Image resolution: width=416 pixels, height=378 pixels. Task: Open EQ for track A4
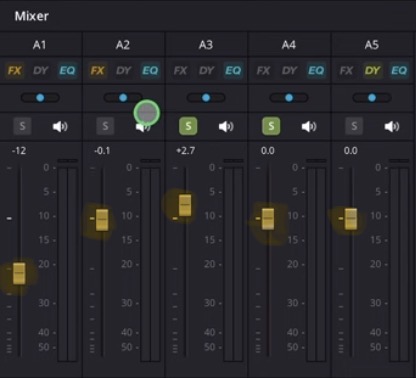click(x=316, y=70)
